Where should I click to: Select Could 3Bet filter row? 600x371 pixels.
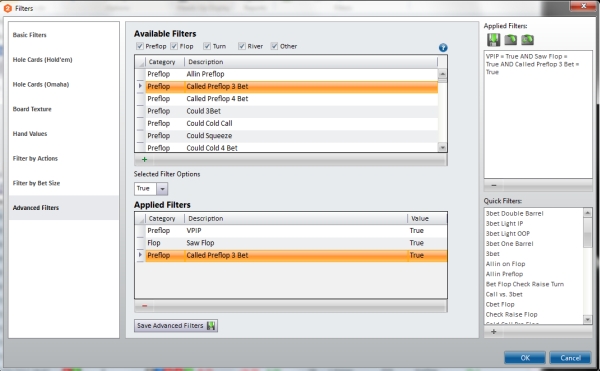coord(292,111)
